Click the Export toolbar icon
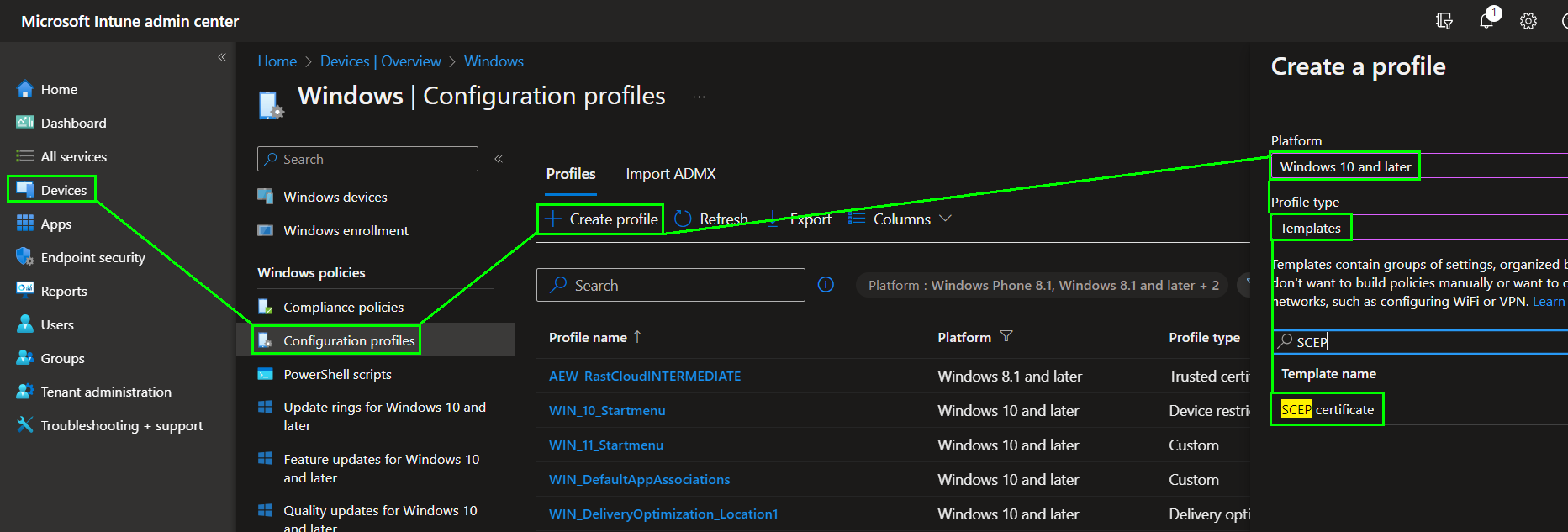1568x532 pixels. pyautogui.click(x=773, y=219)
